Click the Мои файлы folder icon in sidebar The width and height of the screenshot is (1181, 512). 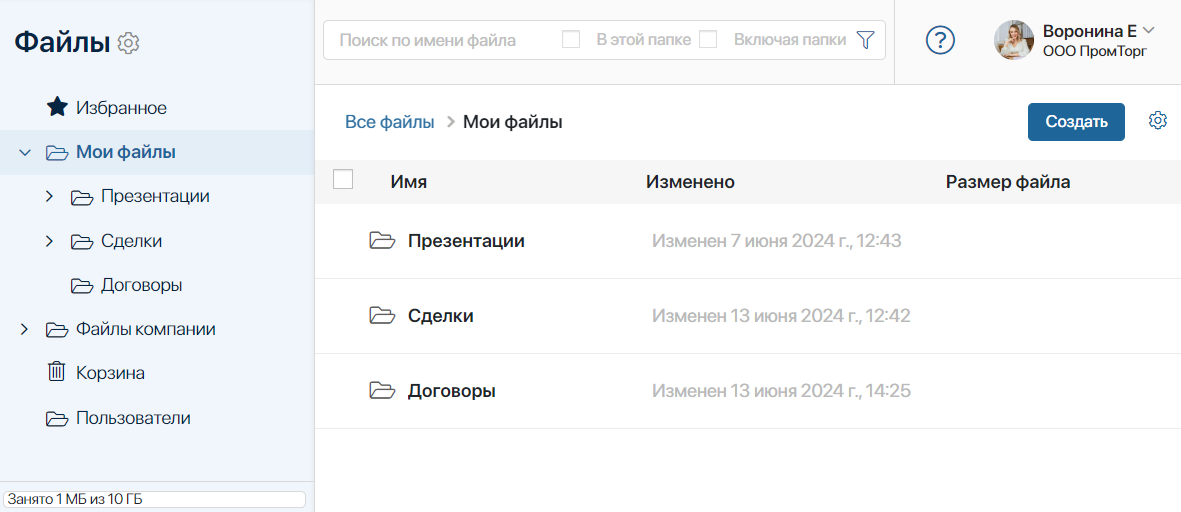56,153
